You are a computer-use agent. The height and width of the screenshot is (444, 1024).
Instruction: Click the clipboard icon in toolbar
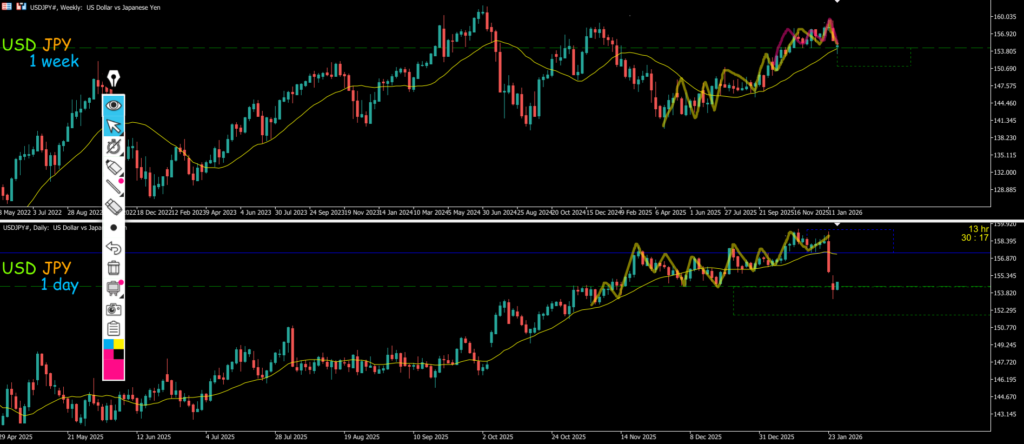(114, 328)
